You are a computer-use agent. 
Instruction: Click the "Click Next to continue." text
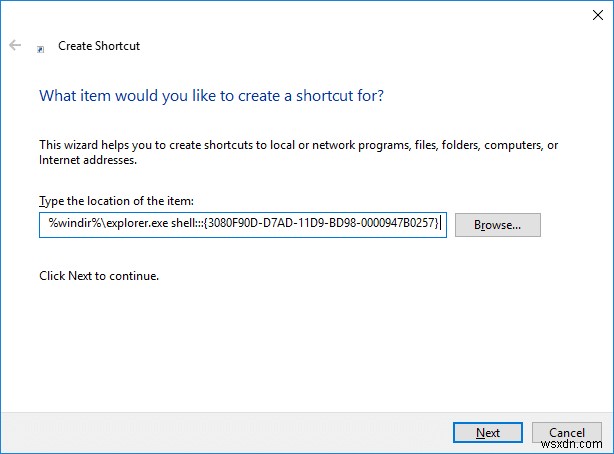click(98, 275)
